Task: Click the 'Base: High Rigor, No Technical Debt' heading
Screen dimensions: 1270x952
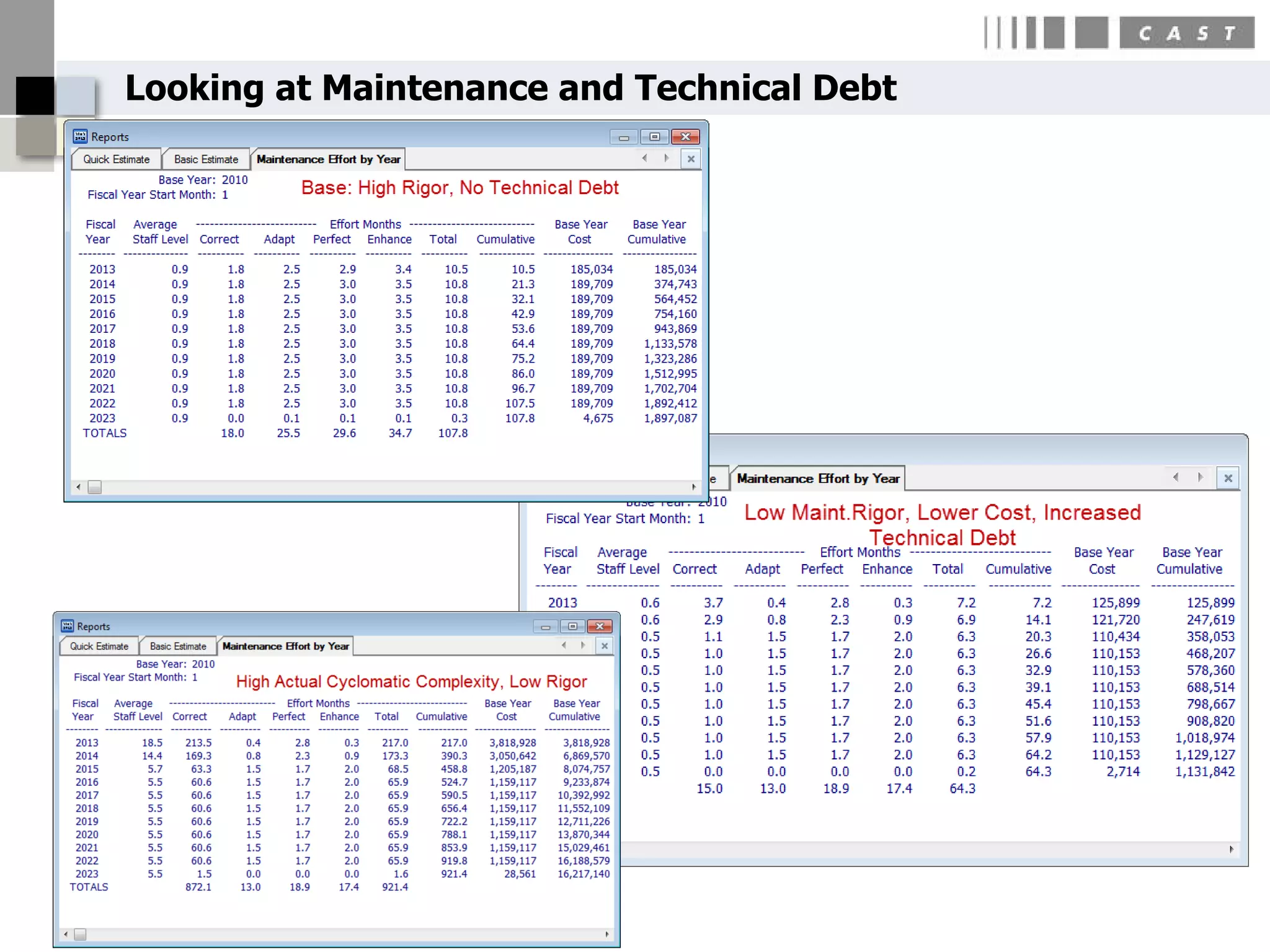Action: (x=460, y=188)
